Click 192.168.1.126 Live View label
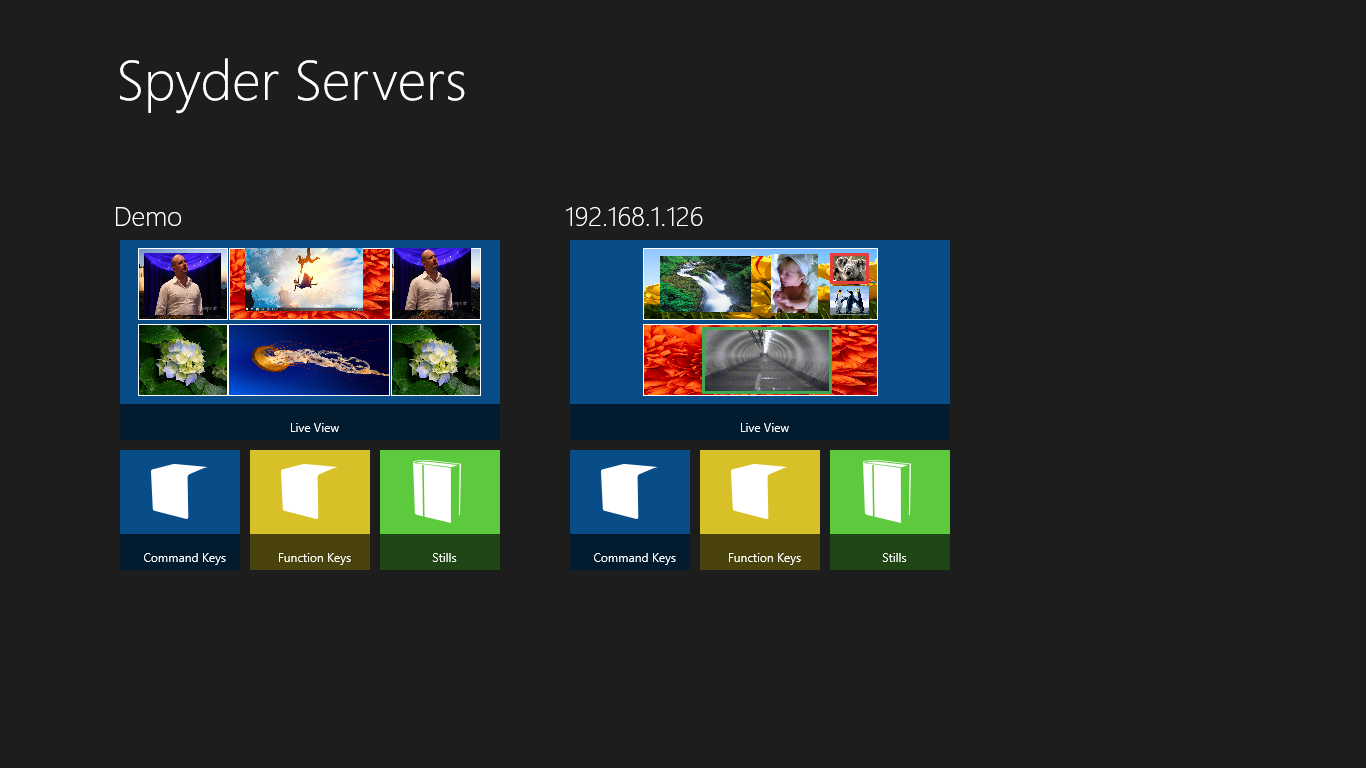Screen dimensions: 1366x768 [764, 428]
